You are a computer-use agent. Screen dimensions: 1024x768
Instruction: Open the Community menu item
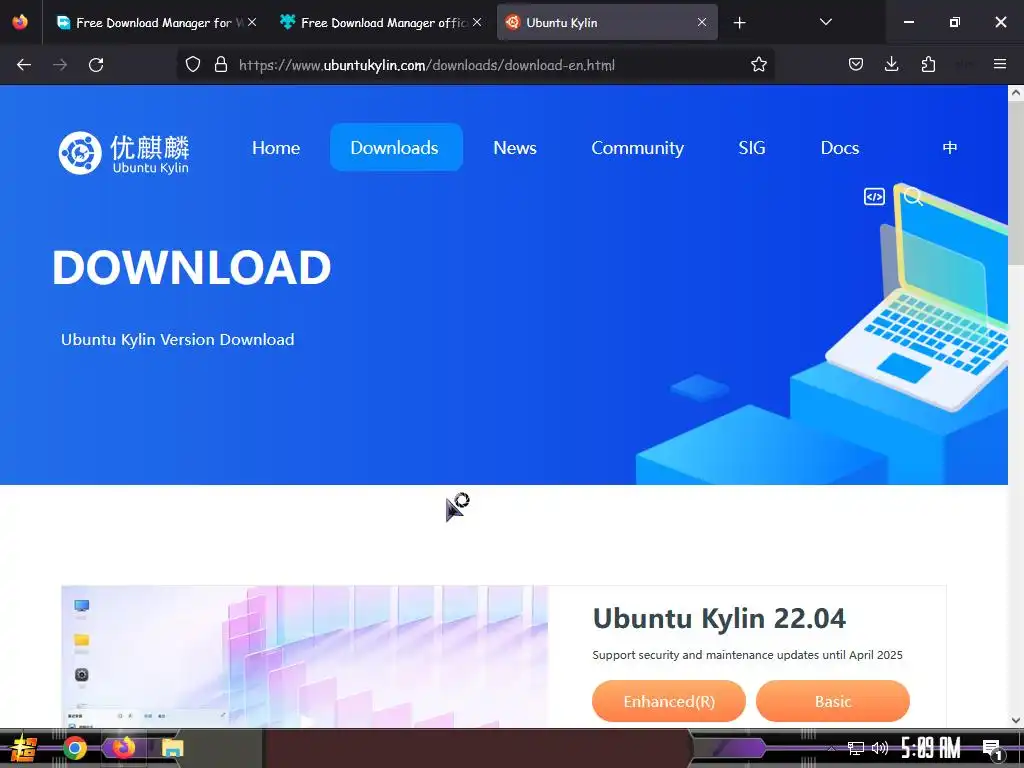click(x=637, y=148)
